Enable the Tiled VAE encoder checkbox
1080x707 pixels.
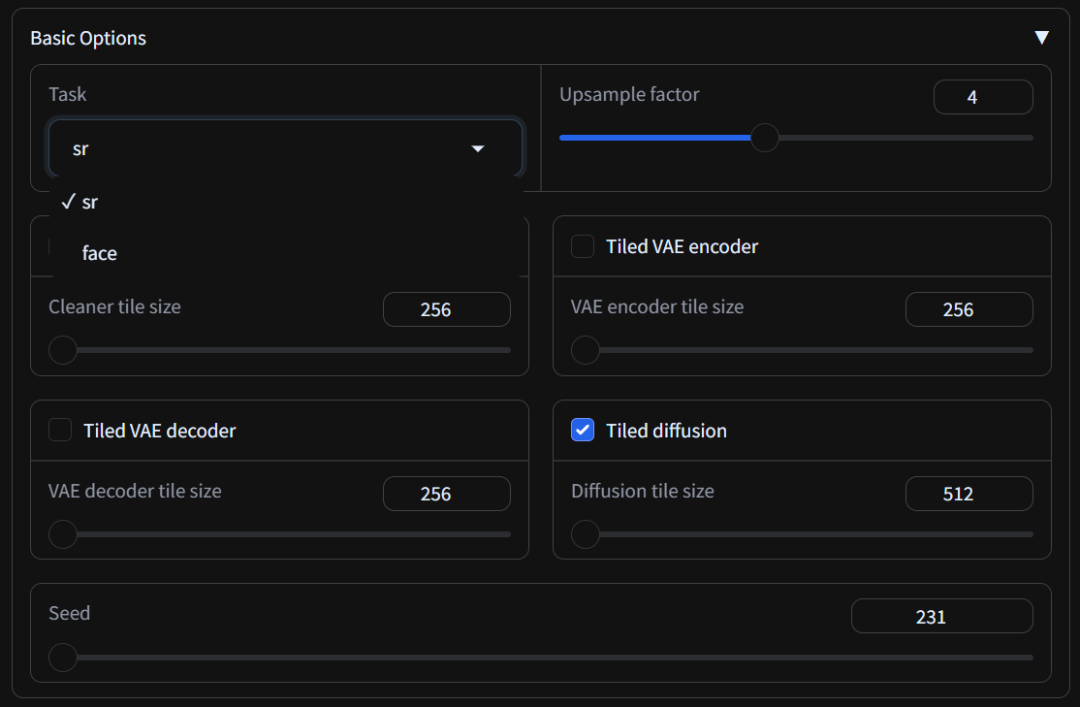(582, 246)
